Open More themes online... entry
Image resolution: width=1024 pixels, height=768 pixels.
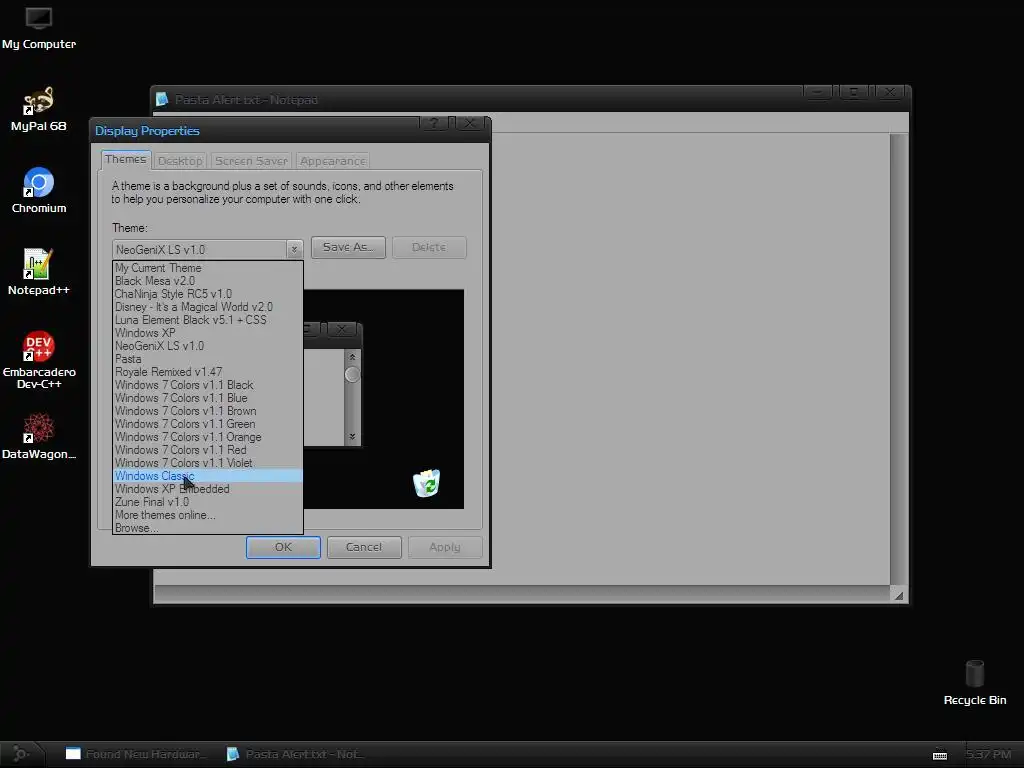(208, 515)
